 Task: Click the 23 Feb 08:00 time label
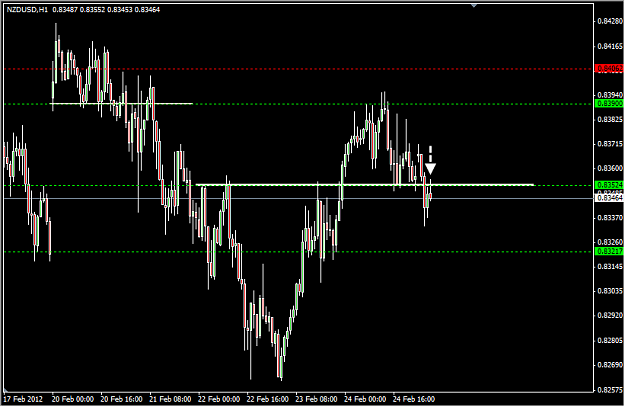click(316, 399)
